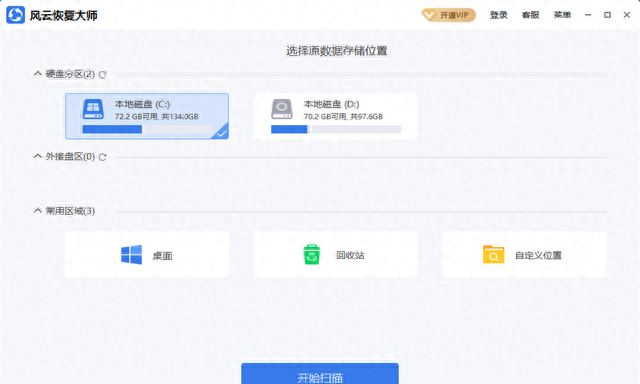This screenshot has width=640, height=384.
Task: Click the green recycle bin icon
Action: point(312,254)
